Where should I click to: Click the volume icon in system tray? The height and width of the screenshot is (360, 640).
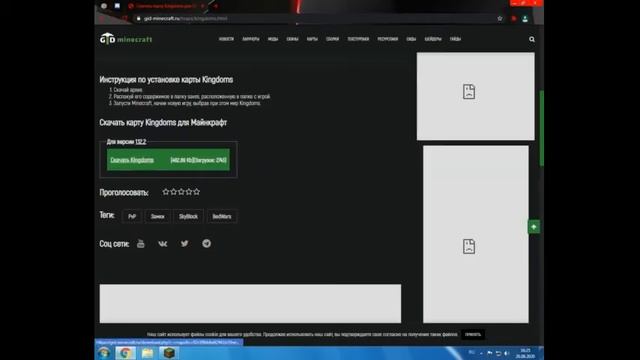pos(506,353)
